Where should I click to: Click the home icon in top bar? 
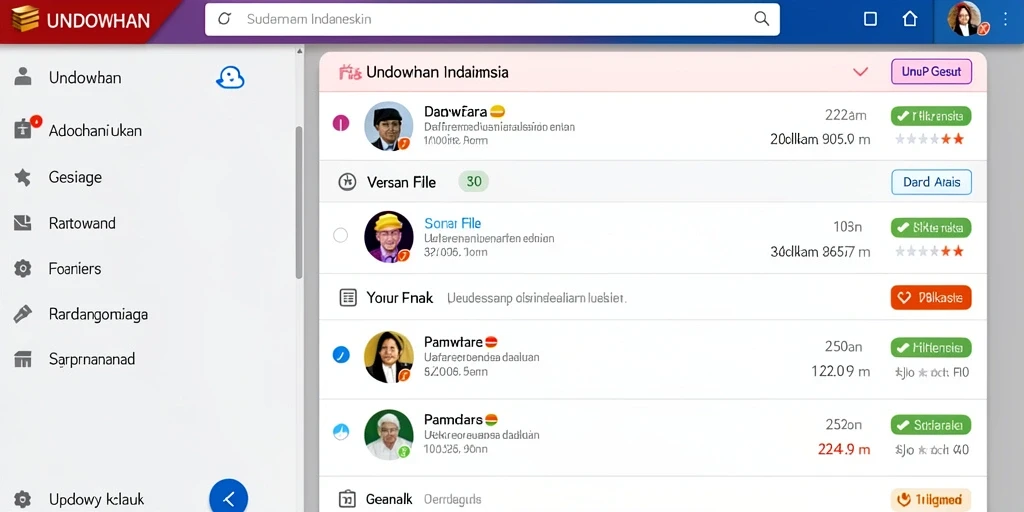(910, 19)
